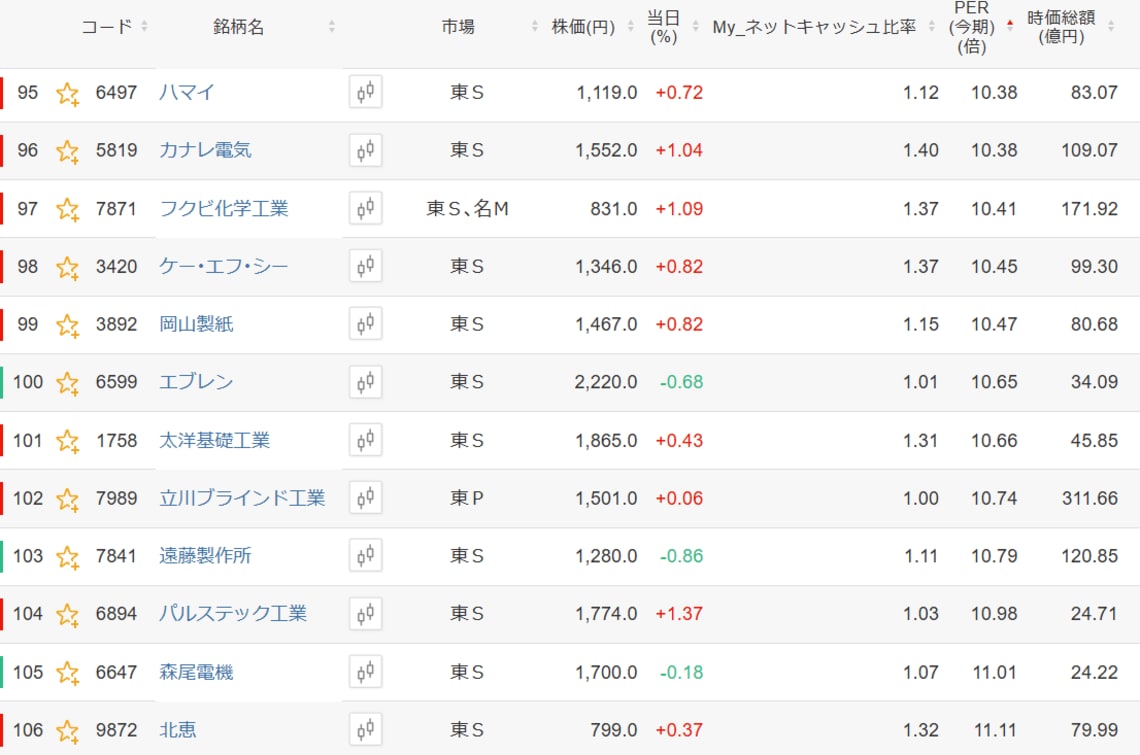Image resolution: width=1140 pixels, height=755 pixels.
Task: Open ケー・エフ・シー stock page link
Action: pyautogui.click(x=224, y=266)
